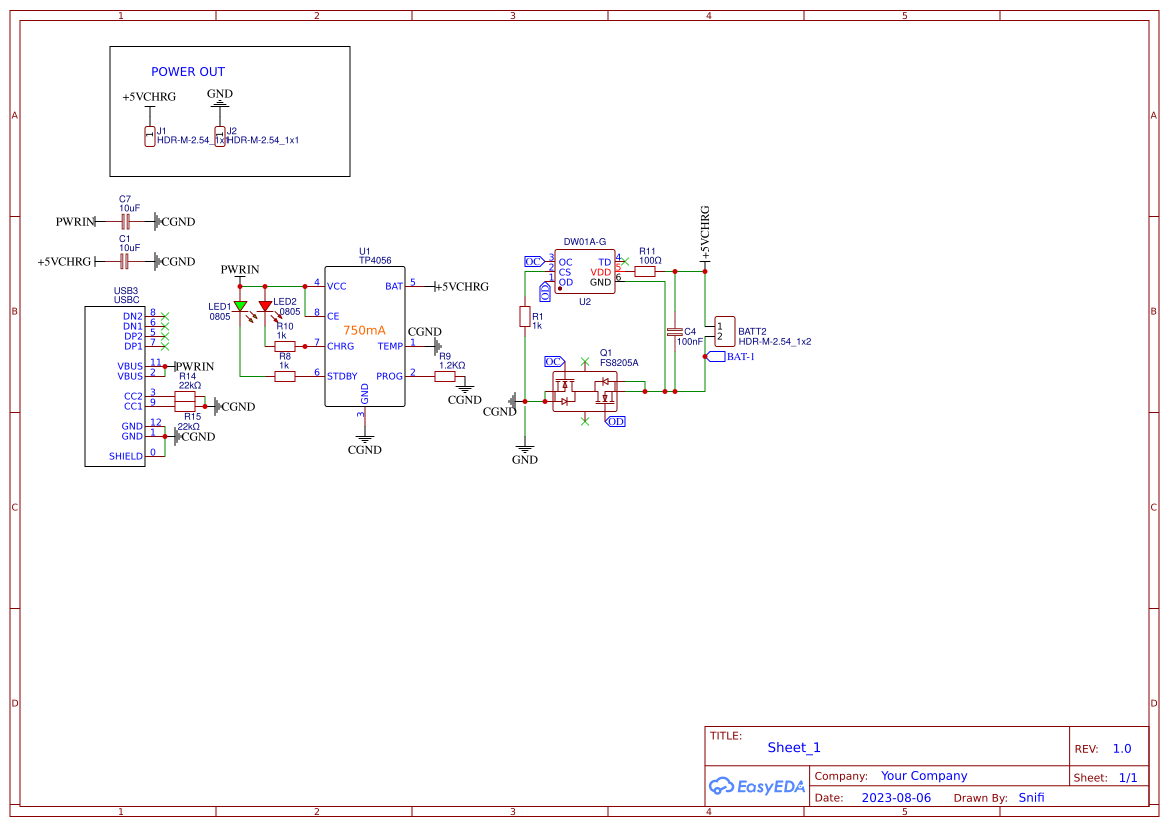This screenshot has height=827, width=1169.
Task: Click the EasyEDA logo in title block
Action: (757, 786)
